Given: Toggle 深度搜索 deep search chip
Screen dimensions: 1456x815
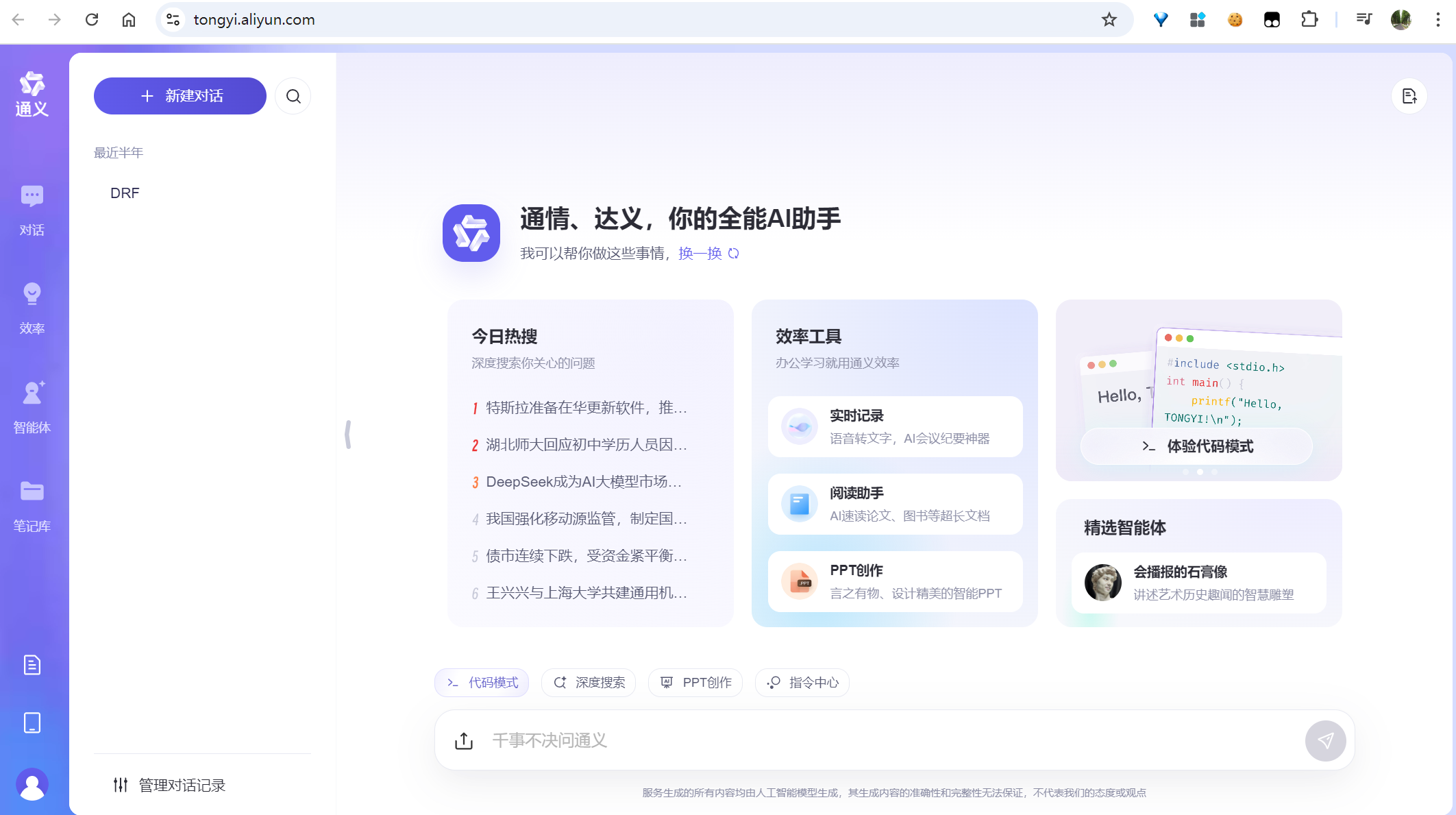Looking at the screenshot, I should coord(589,683).
